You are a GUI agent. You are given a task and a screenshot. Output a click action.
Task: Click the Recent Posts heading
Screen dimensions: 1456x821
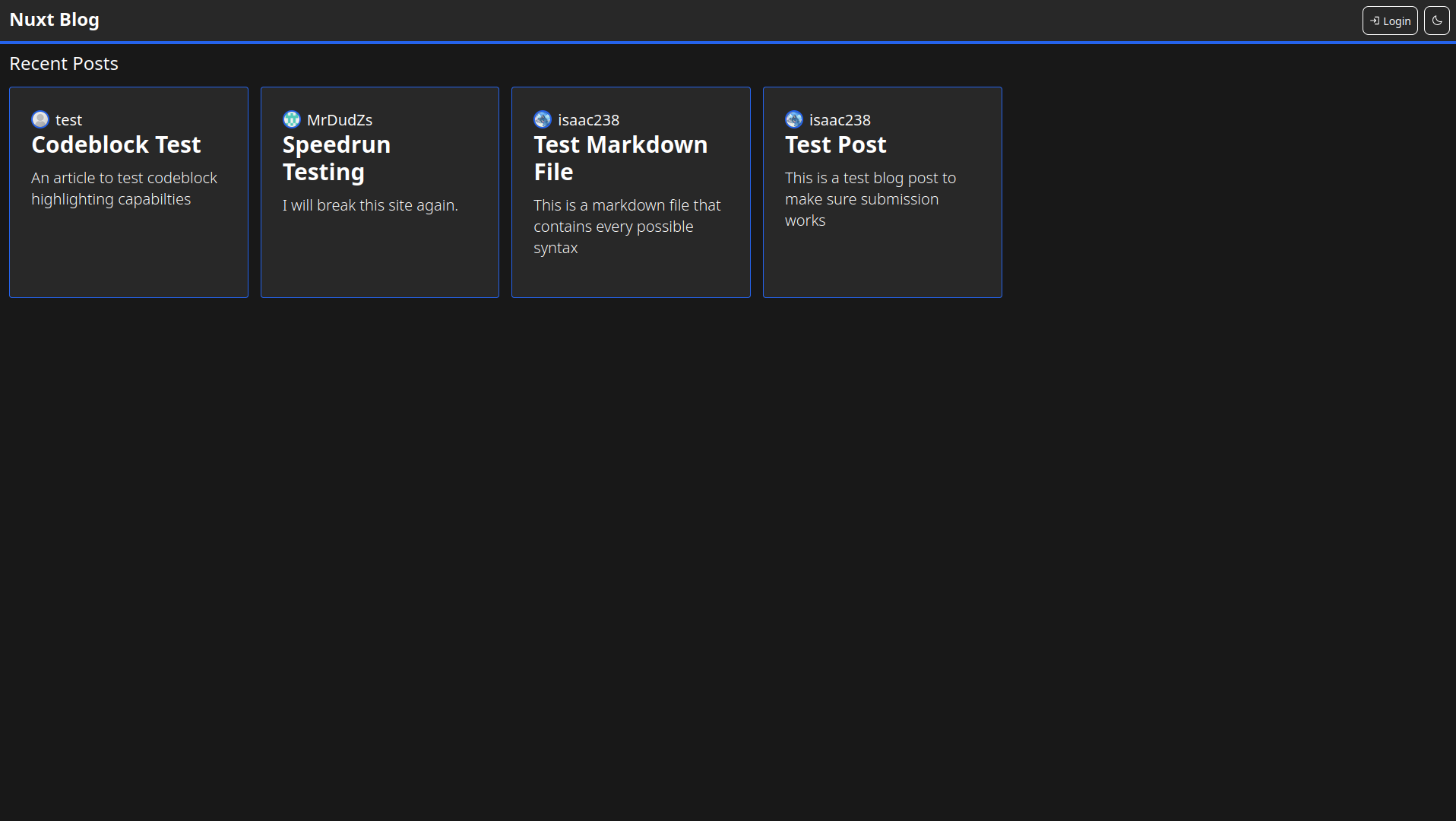pyautogui.click(x=64, y=64)
